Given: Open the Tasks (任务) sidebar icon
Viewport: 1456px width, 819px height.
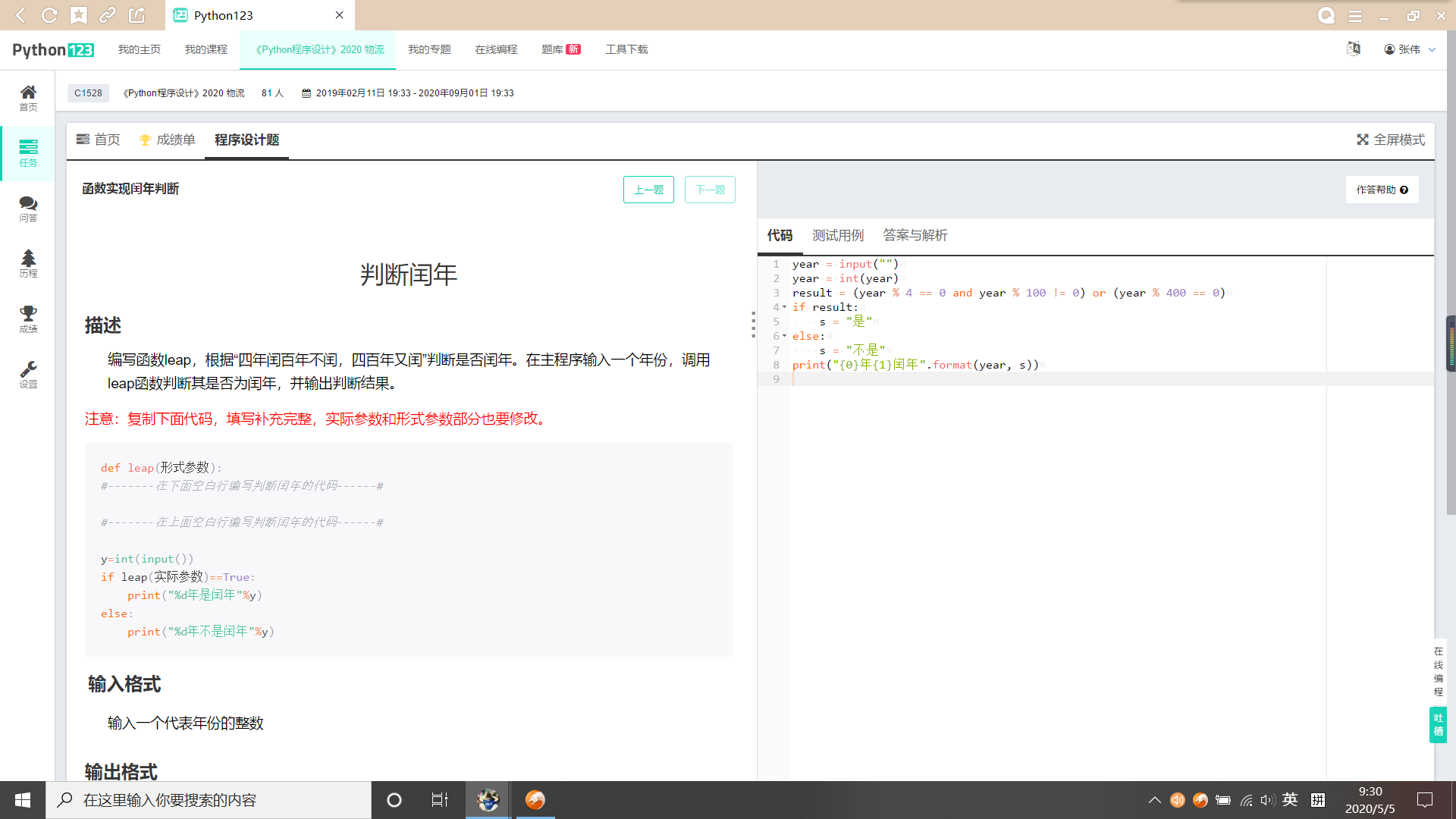Looking at the screenshot, I should coord(28,152).
